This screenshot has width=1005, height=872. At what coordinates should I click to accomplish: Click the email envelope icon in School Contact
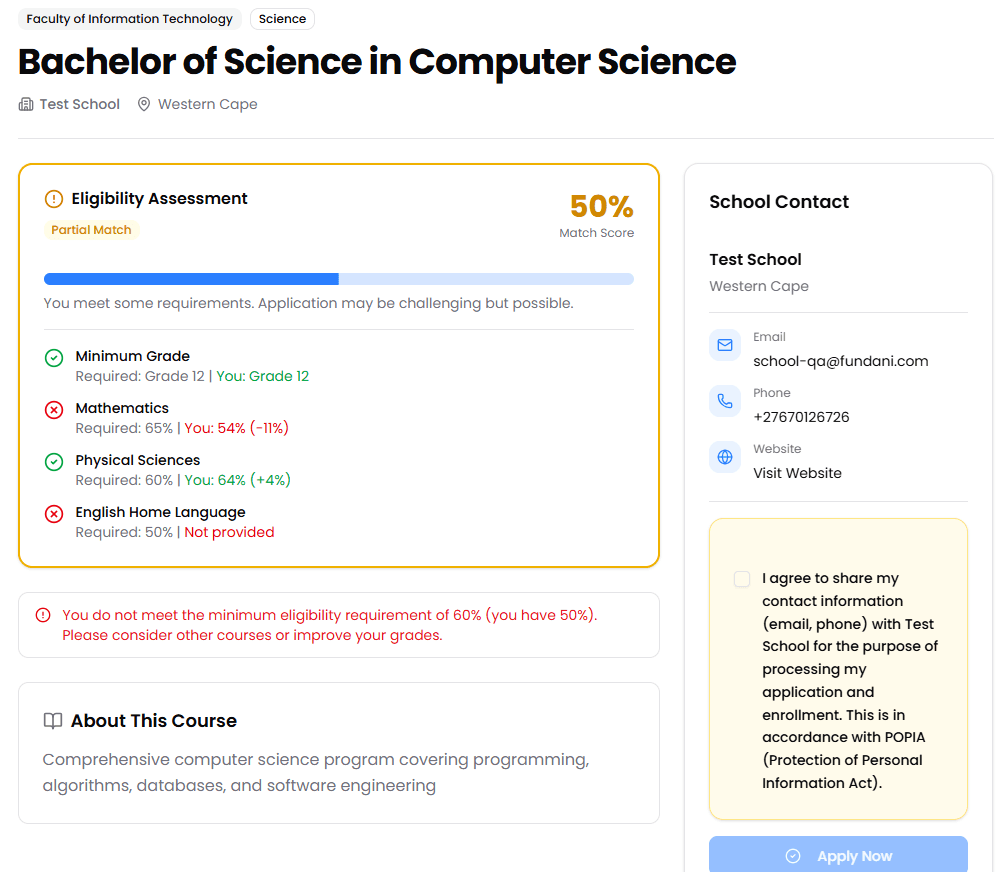point(725,346)
